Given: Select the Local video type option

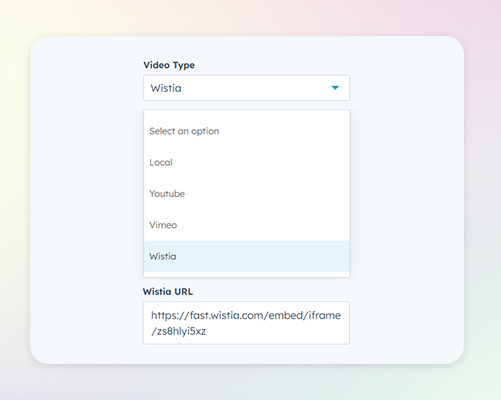Looking at the screenshot, I should pyautogui.click(x=247, y=162).
